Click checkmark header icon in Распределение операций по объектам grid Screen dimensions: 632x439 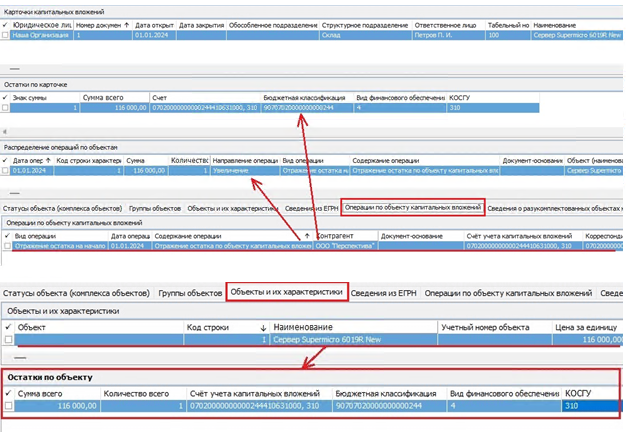6,160
